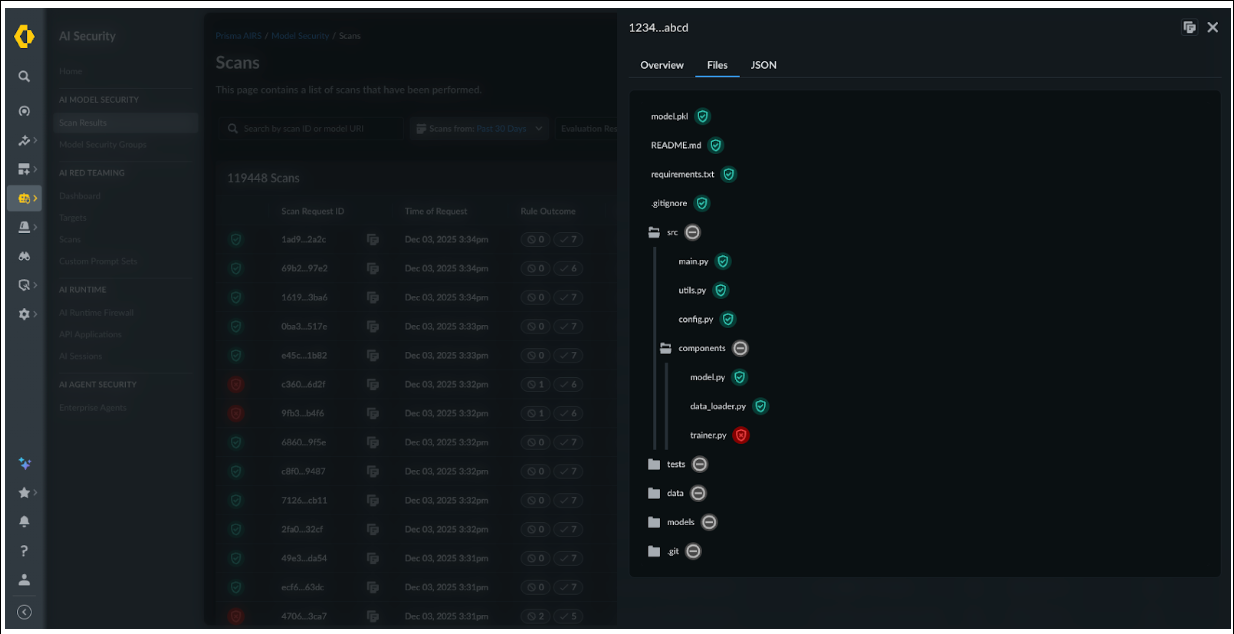The width and height of the screenshot is (1234, 634).
Task: Click the sparkle AI assistant icon
Action: click(24, 463)
